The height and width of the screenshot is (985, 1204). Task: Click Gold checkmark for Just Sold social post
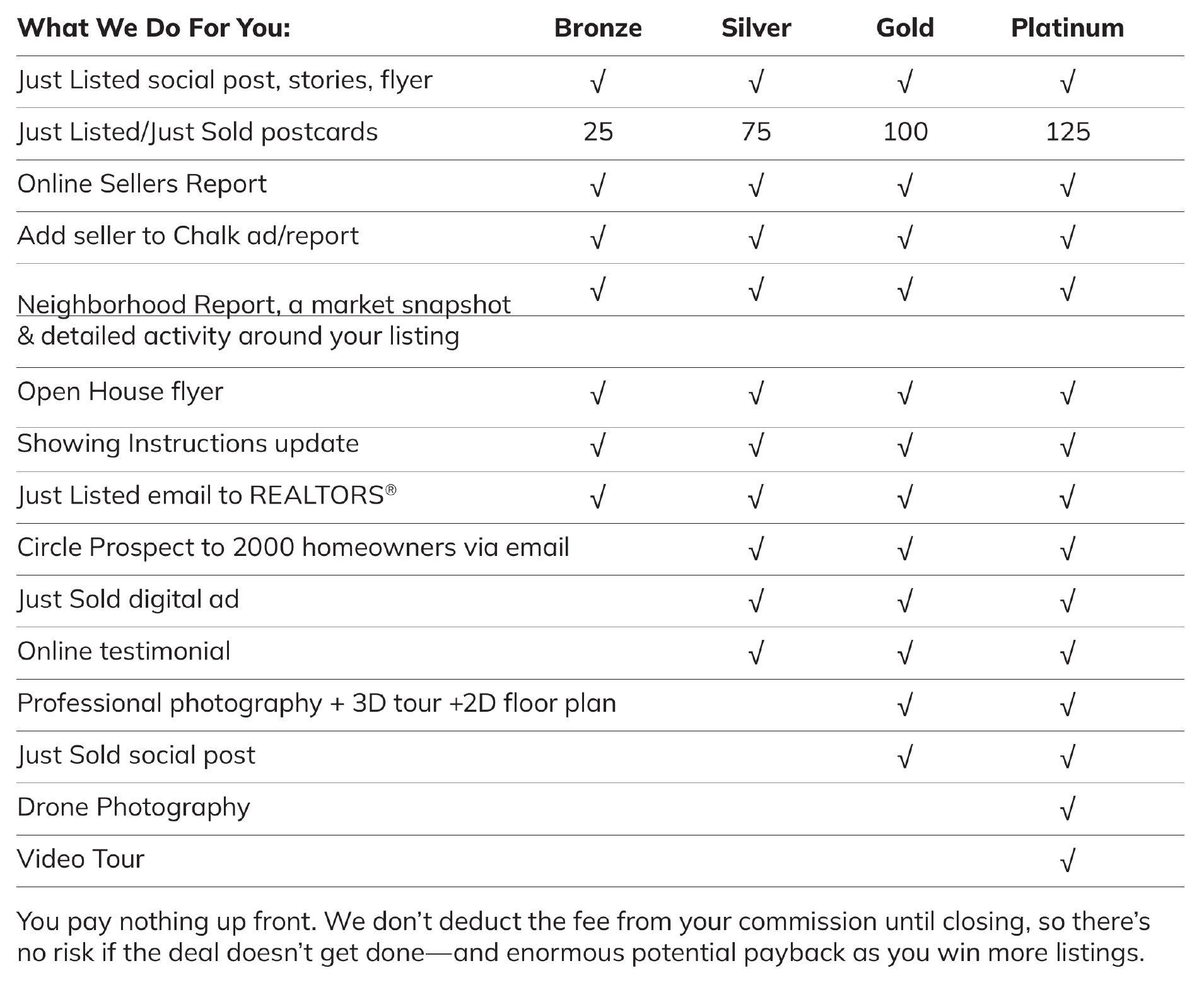click(x=904, y=757)
